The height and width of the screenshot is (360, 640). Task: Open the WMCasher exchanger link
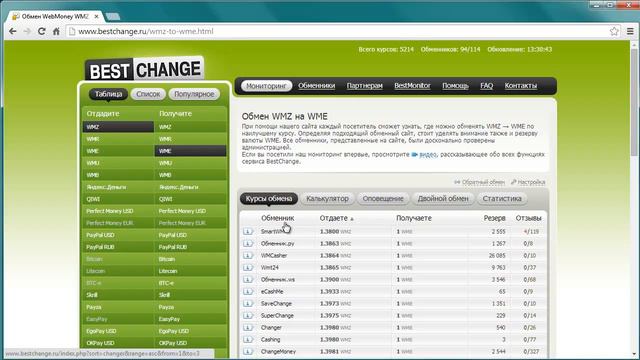click(x=274, y=256)
